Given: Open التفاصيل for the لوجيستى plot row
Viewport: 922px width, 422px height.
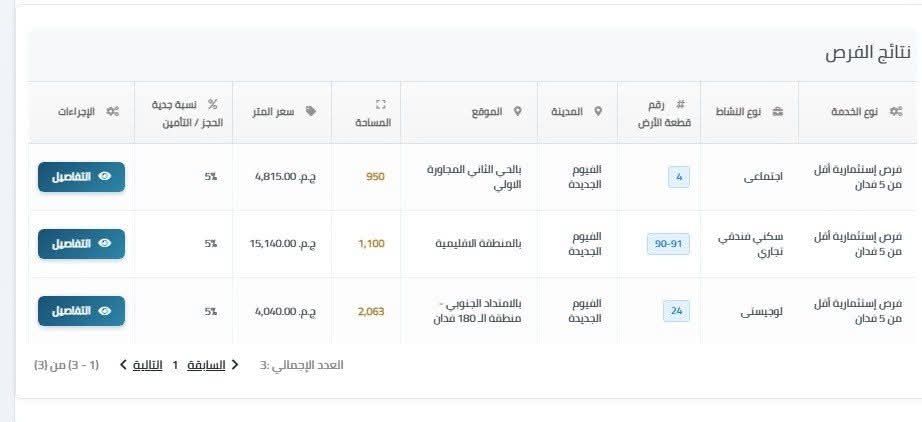Looking at the screenshot, I should 82,311.
